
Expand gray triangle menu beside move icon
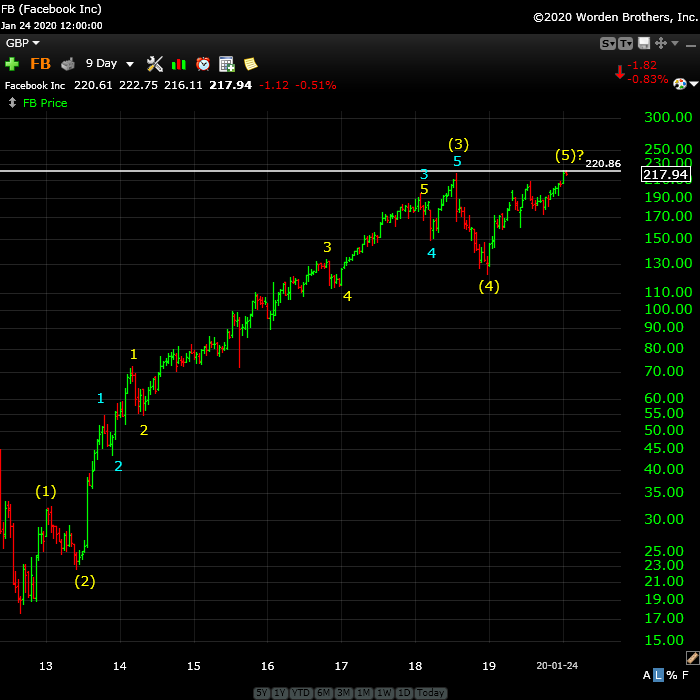pyautogui.click(x=675, y=43)
